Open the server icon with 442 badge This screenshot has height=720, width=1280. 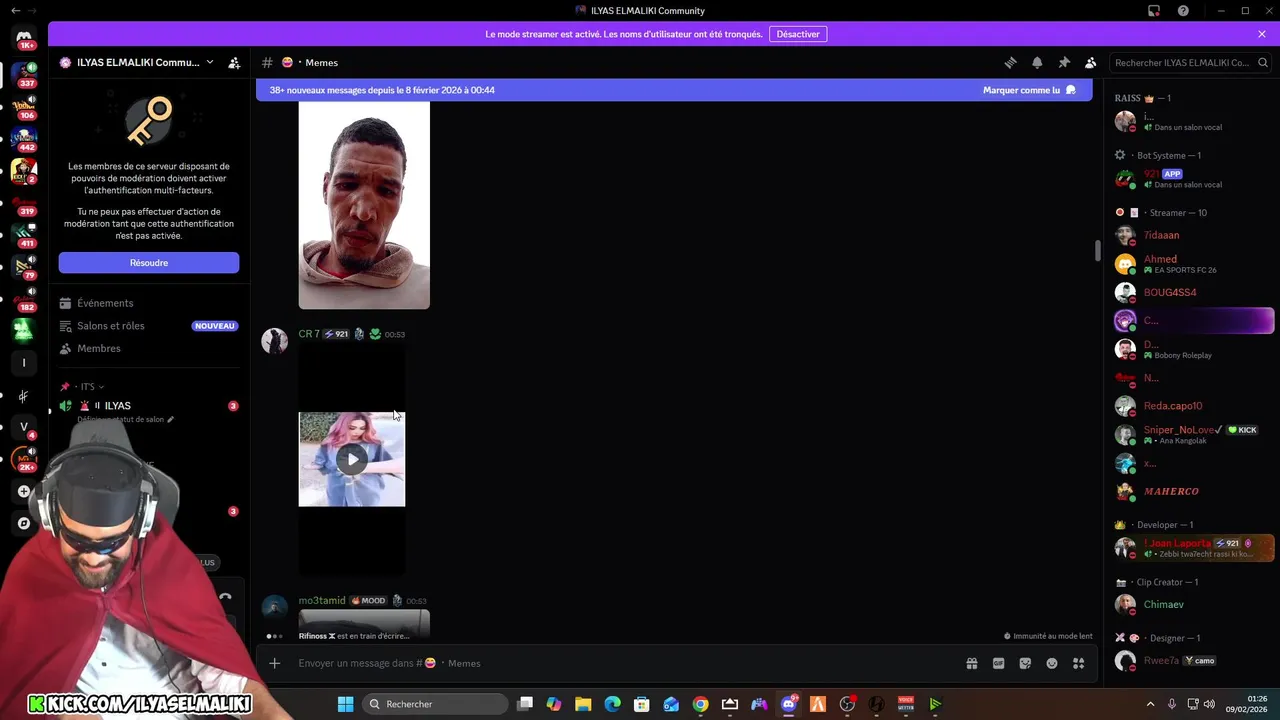[24, 138]
